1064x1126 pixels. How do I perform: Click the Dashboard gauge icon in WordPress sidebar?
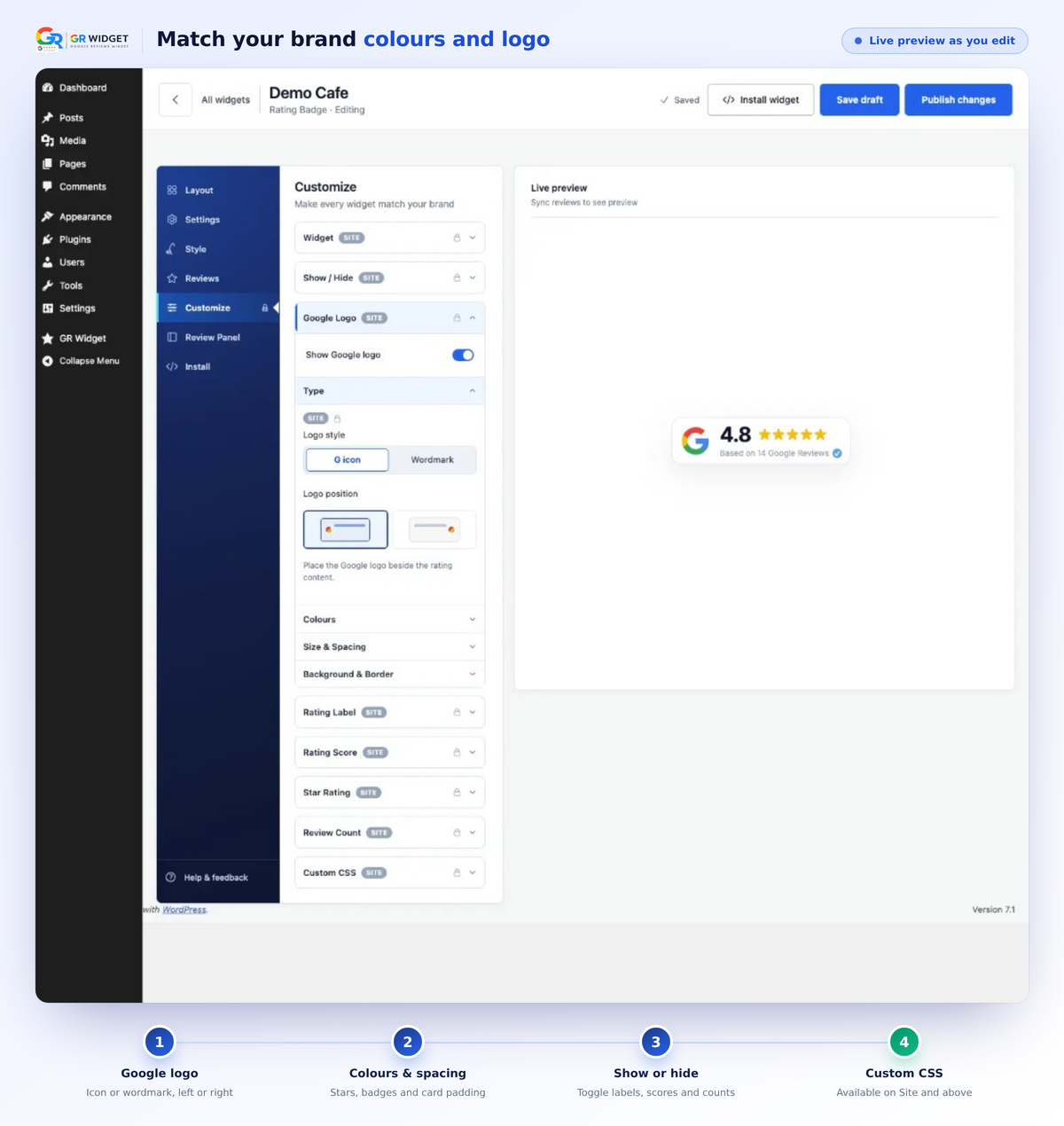pyautogui.click(x=48, y=88)
